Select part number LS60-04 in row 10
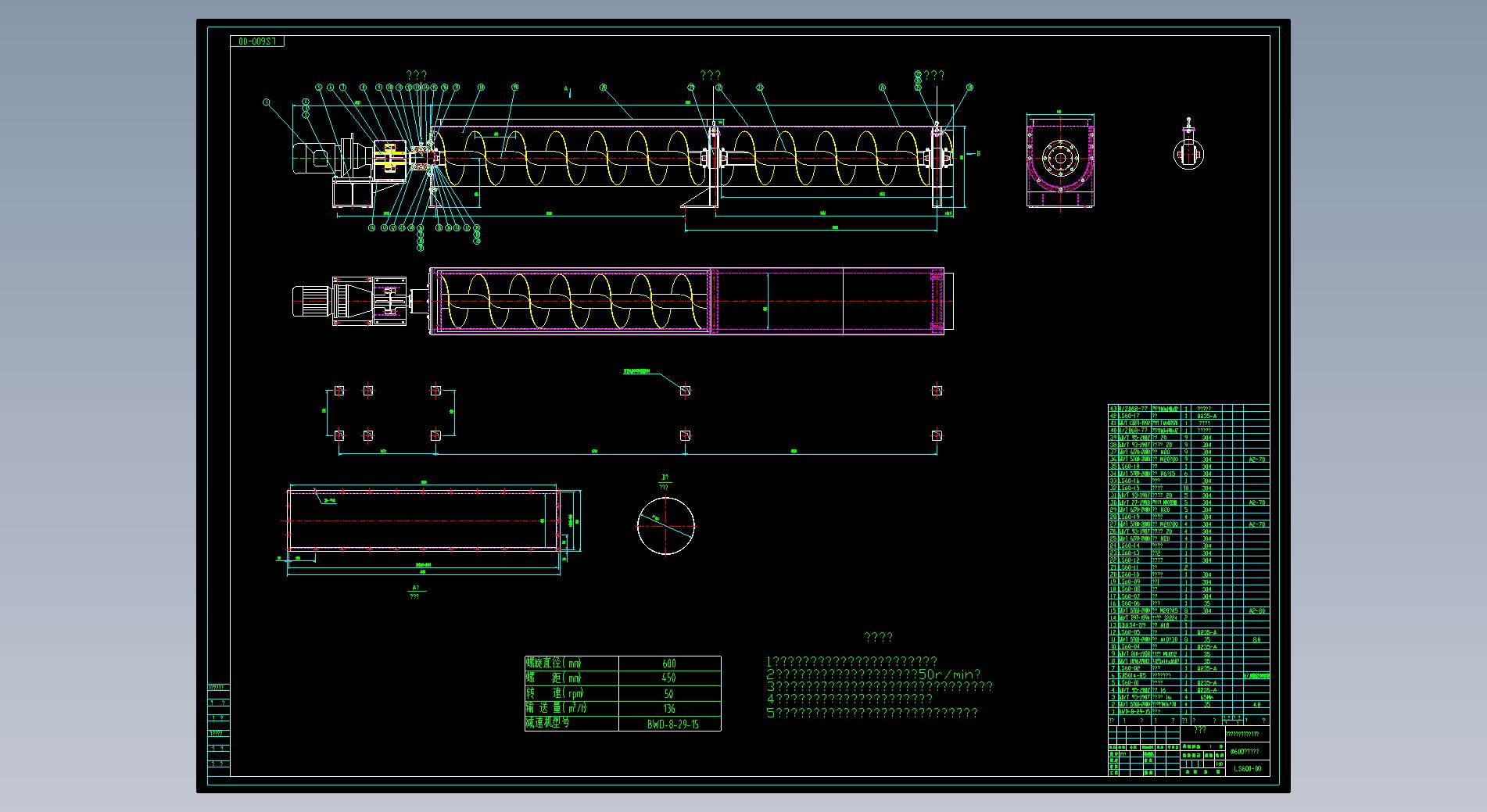1487x812 pixels. click(1130, 646)
